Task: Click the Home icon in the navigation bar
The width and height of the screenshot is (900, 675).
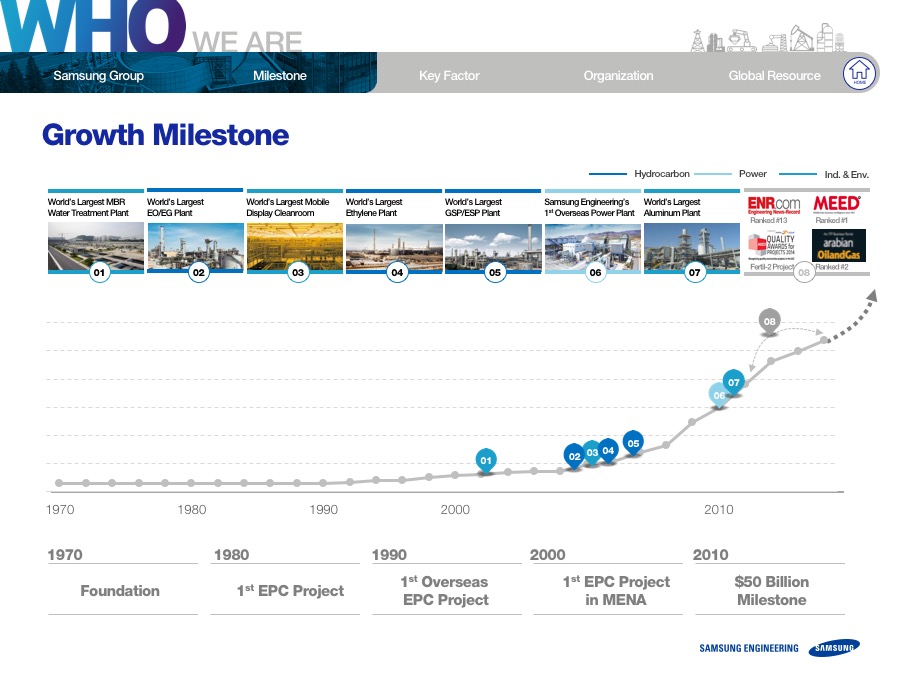Action: (859, 73)
